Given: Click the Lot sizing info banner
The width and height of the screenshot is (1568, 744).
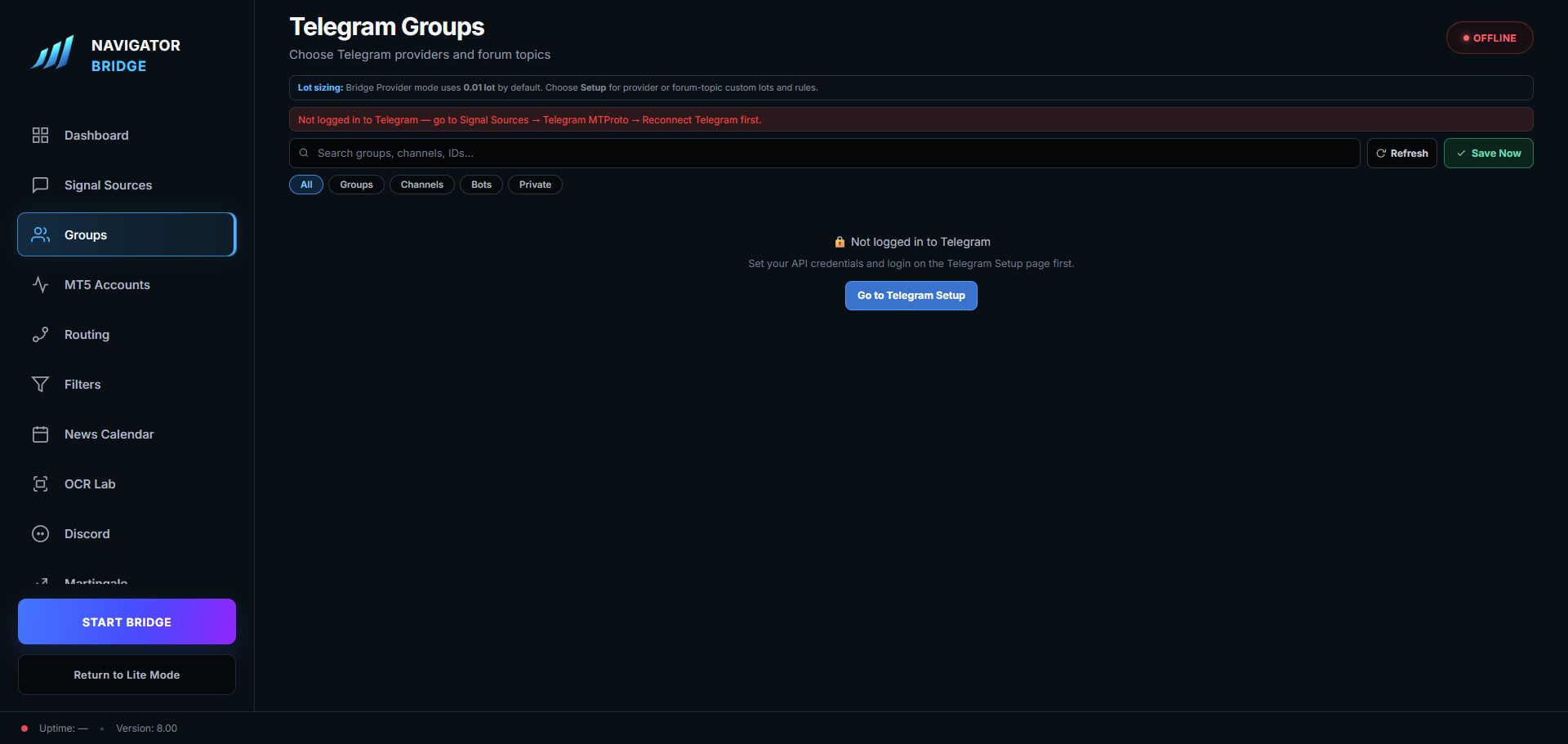Looking at the screenshot, I should 911,87.
